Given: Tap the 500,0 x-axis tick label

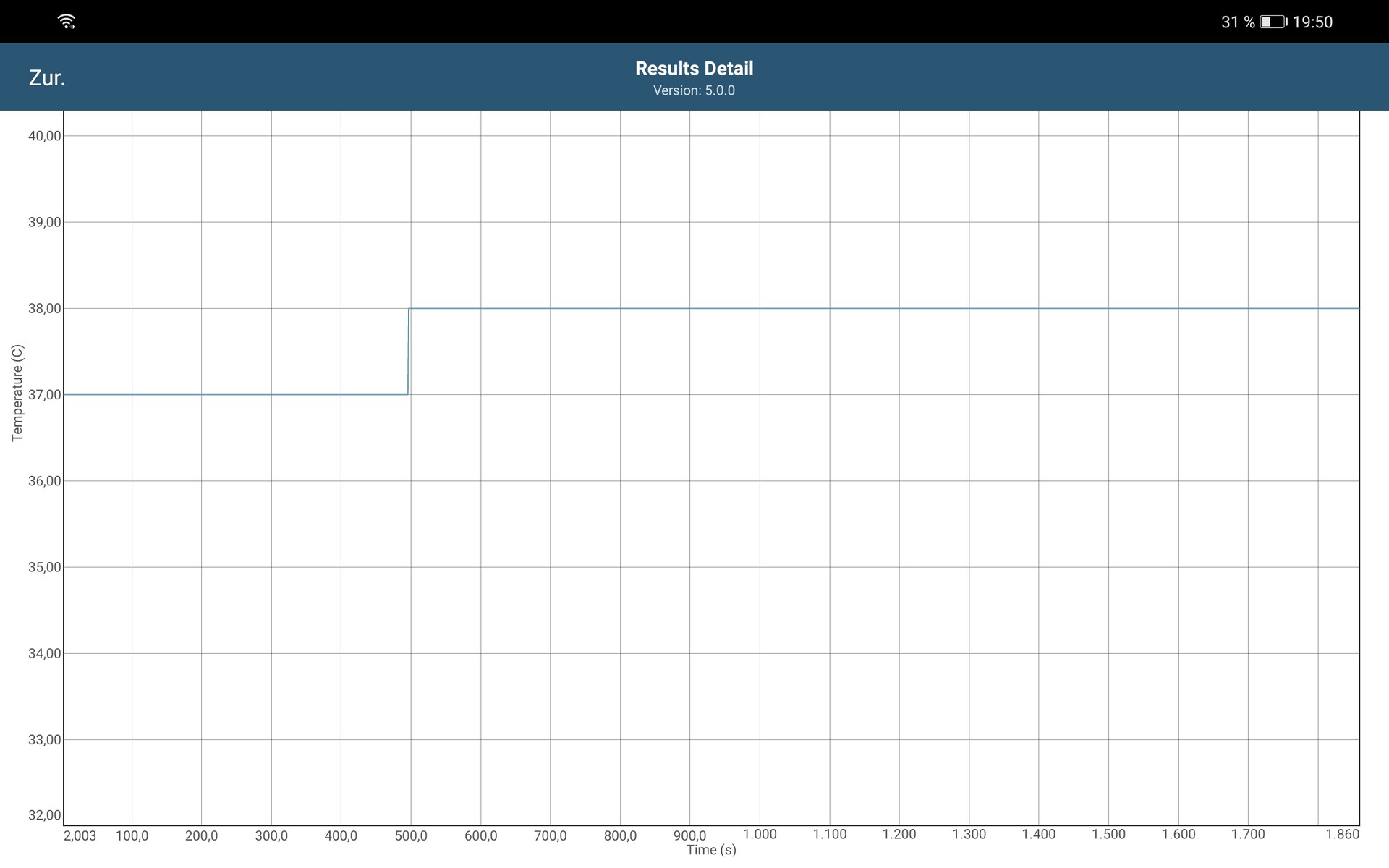Looking at the screenshot, I should pyautogui.click(x=410, y=835).
